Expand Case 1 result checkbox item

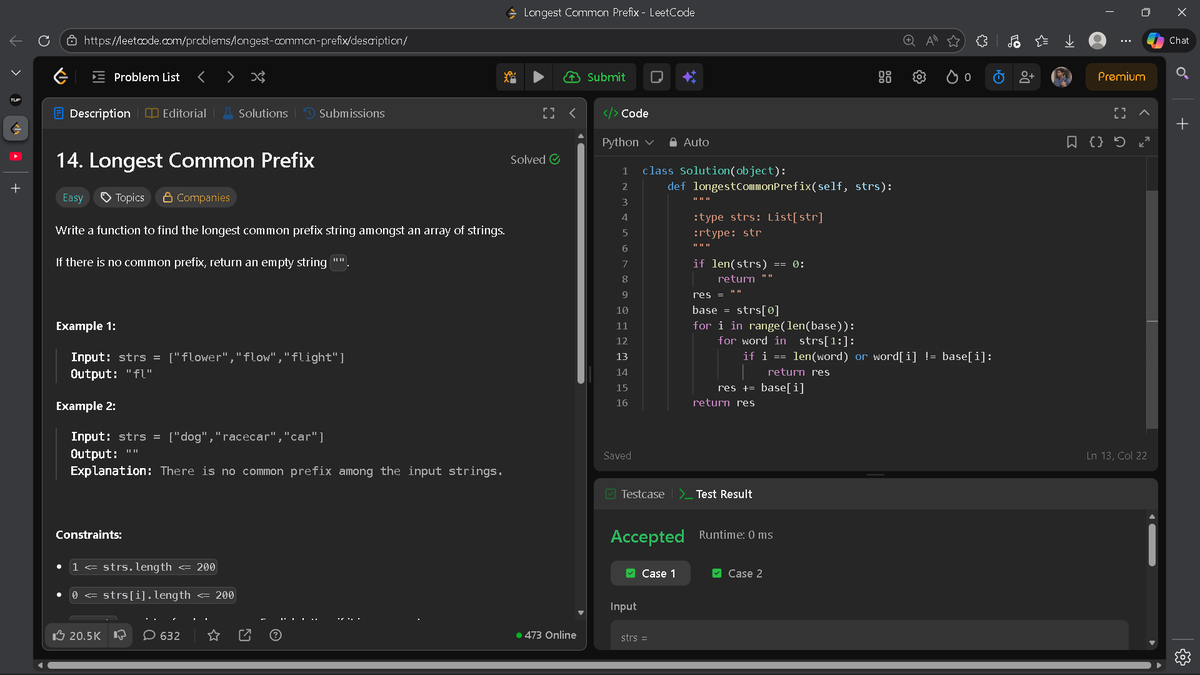pos(650,573)
